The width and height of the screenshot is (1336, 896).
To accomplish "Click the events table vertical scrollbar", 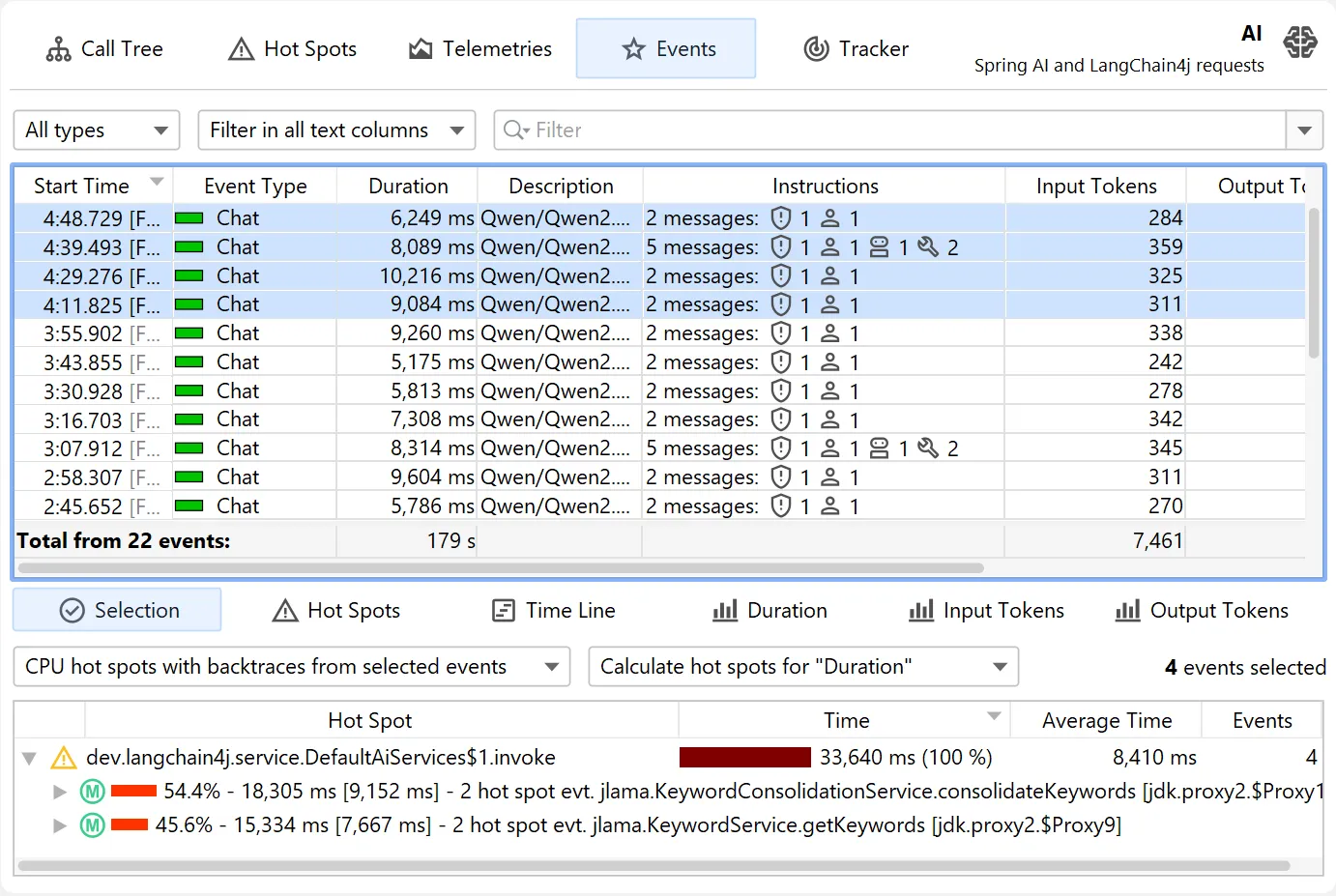I will (x=1313, y=283).
